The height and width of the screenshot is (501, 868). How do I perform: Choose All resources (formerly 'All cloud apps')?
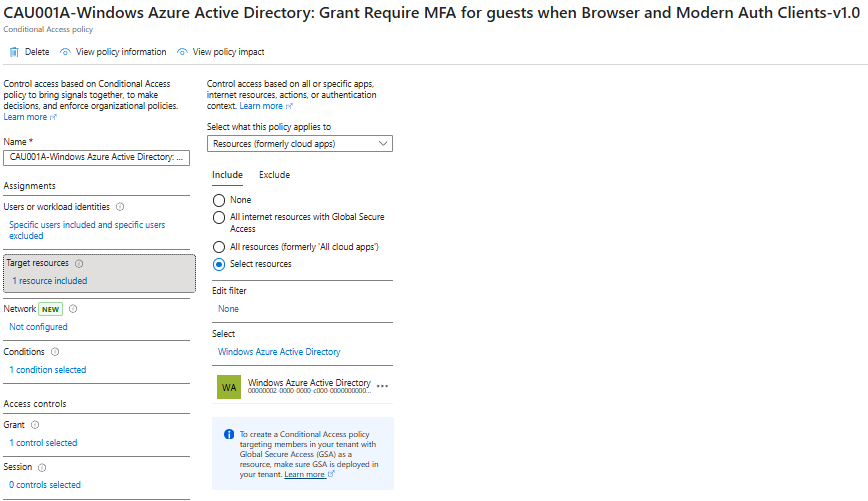point(219,247)
